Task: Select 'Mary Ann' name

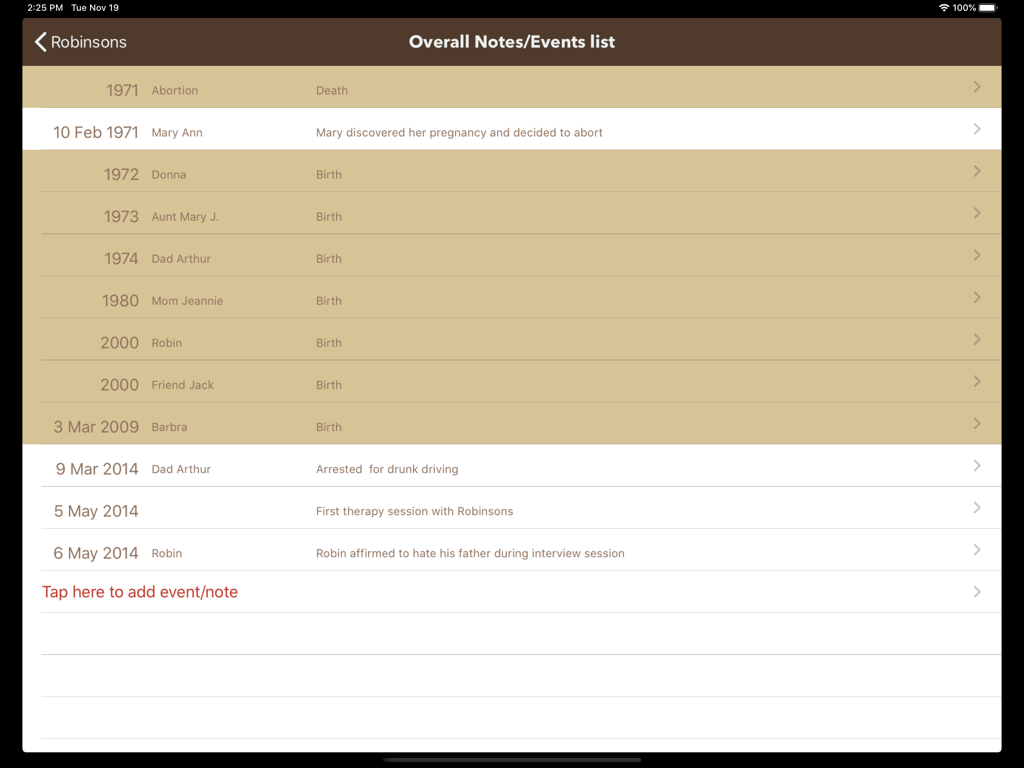Action: tap(177, 133)
